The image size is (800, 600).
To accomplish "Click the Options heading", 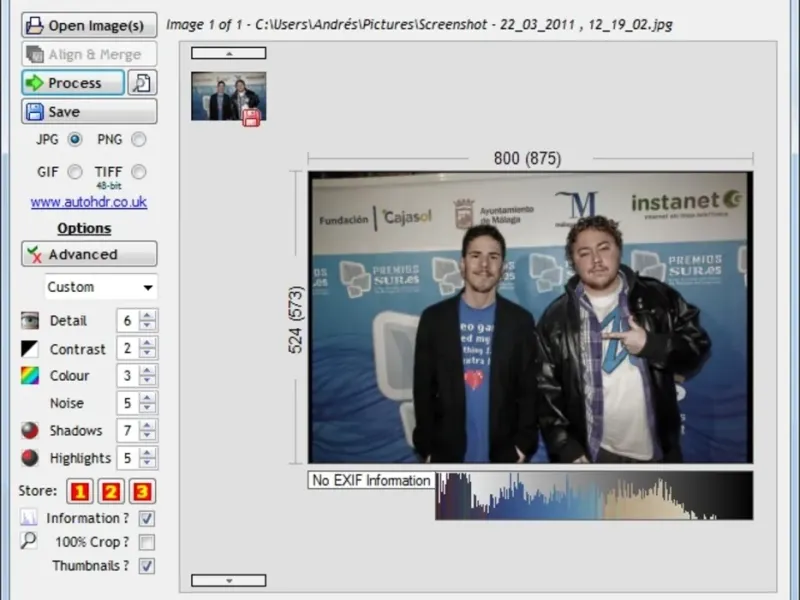I will tap(84, 228).
